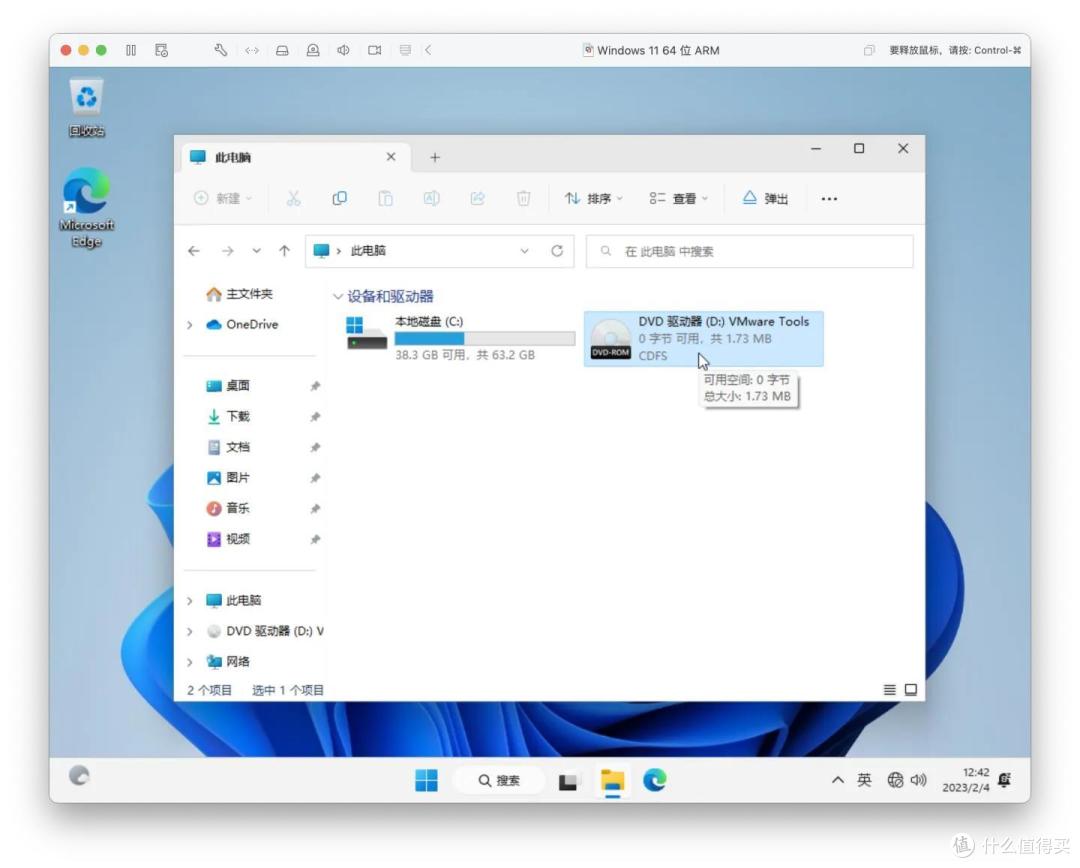Select 网络 (Network) in the sidebar
This screenshot has width=1080, height=868.
click(x=229, y=661)
